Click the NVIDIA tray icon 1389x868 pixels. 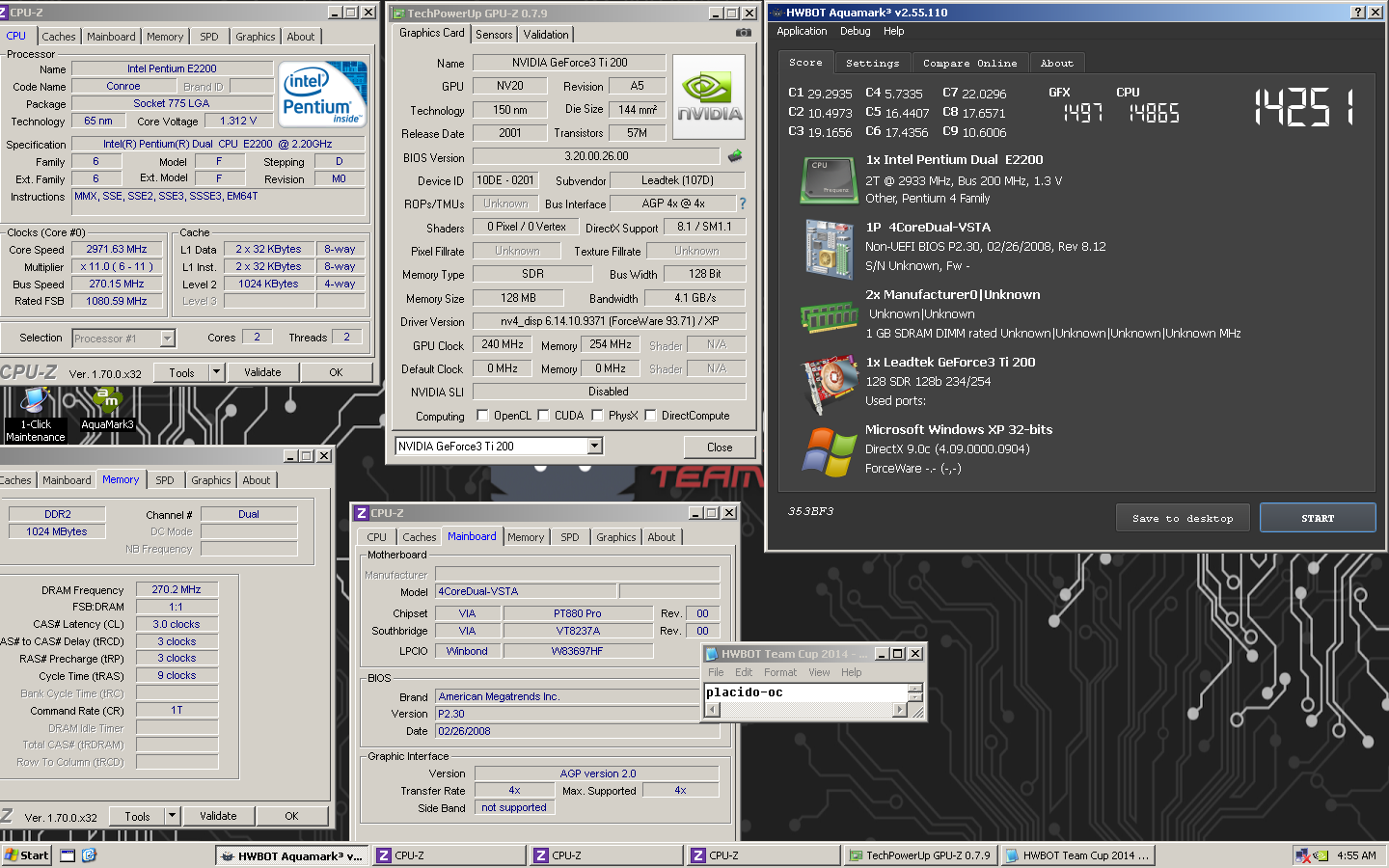pos(1321,855)
